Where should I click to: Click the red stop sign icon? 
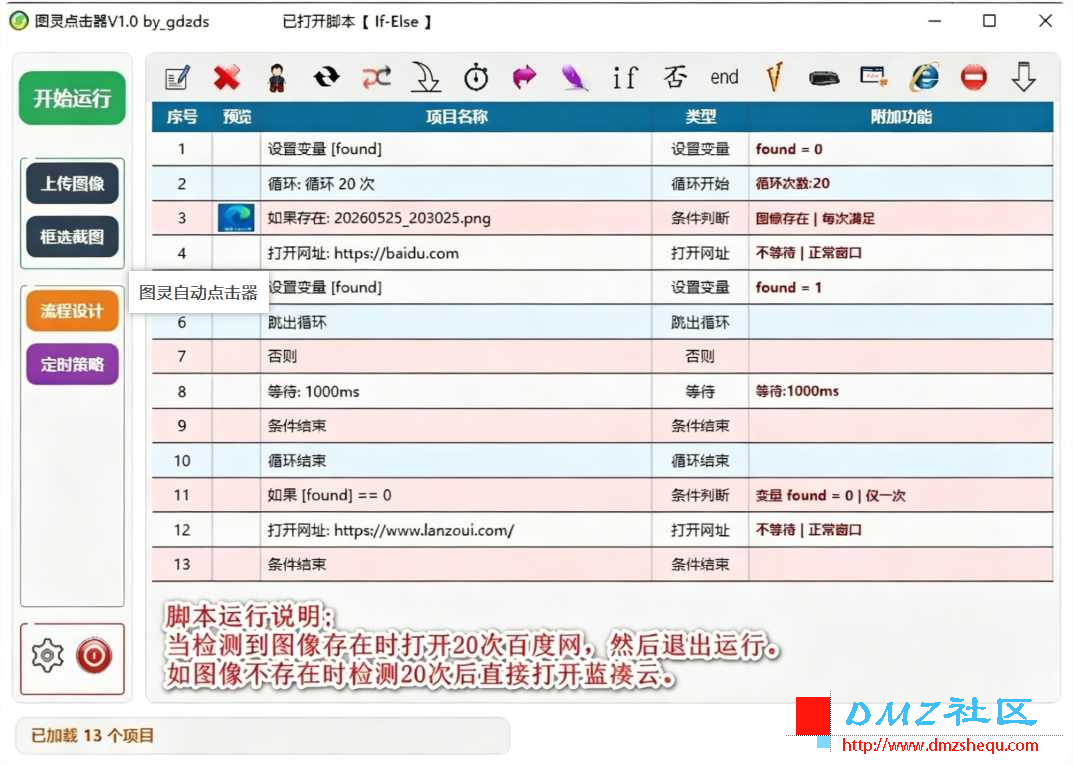point(973,77)
